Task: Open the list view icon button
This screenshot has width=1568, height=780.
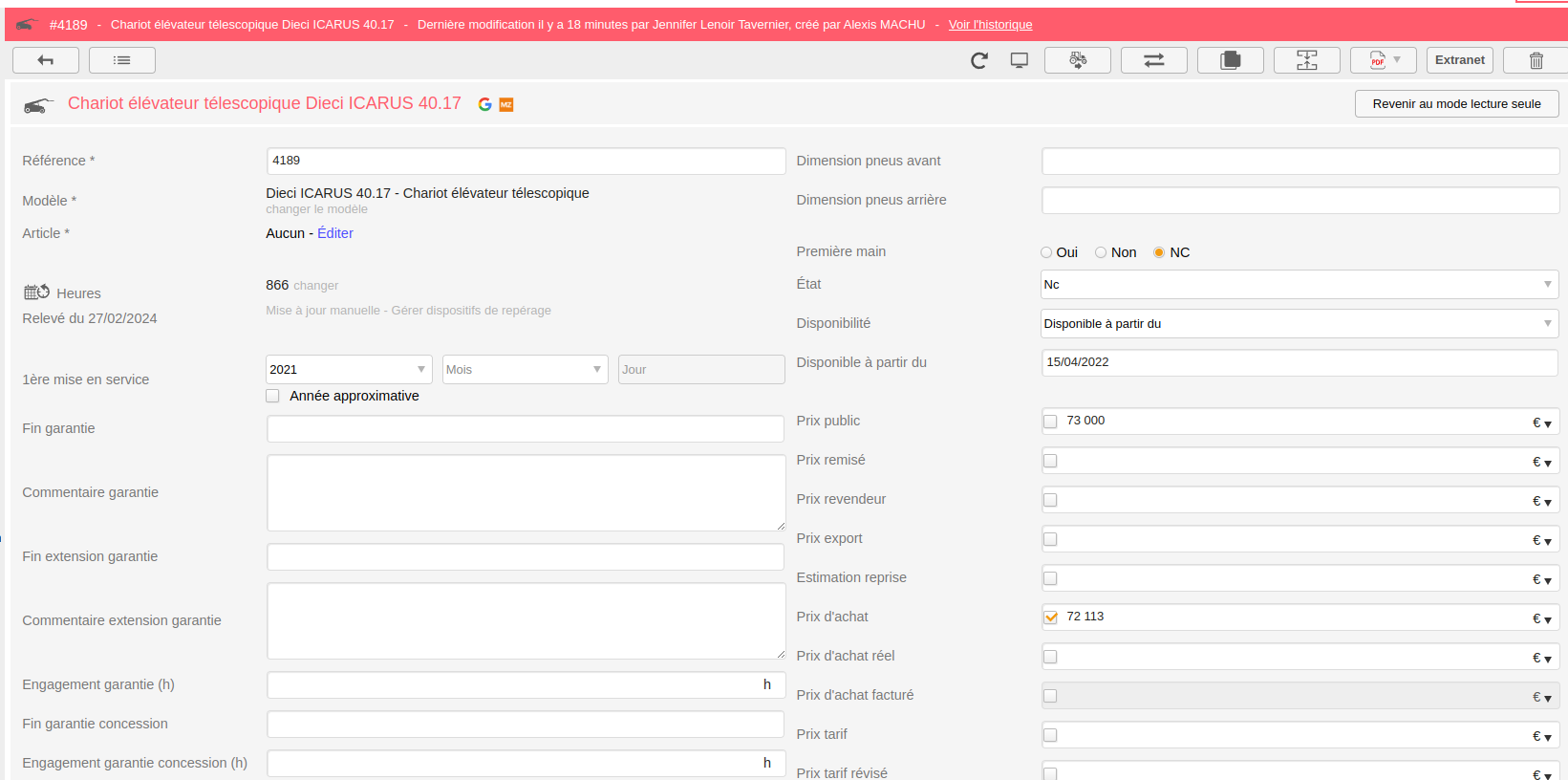Action: [x=121, y=60]
